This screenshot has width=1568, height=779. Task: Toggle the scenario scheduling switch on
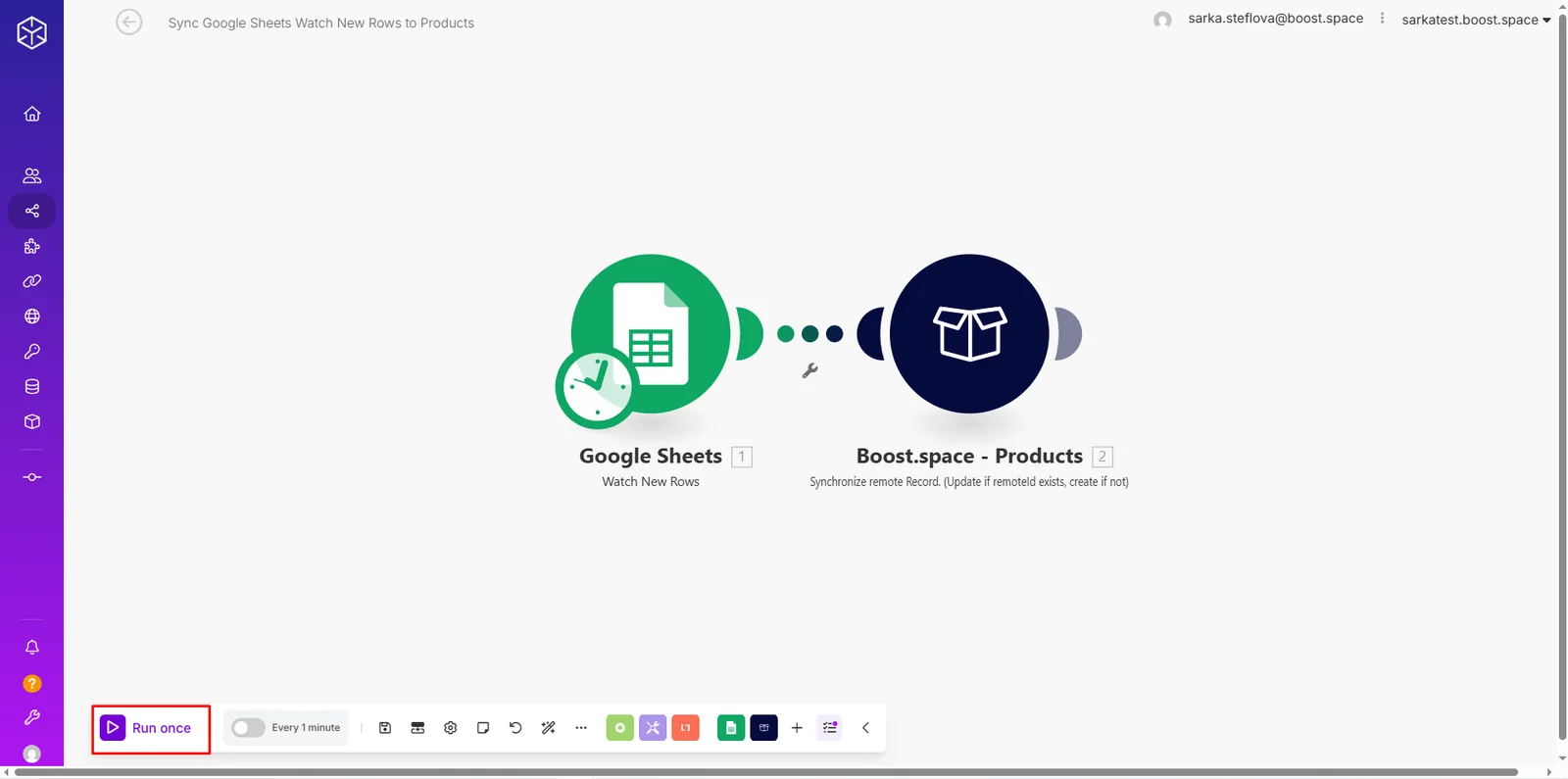pyautogui.click(x=248, y=728)
